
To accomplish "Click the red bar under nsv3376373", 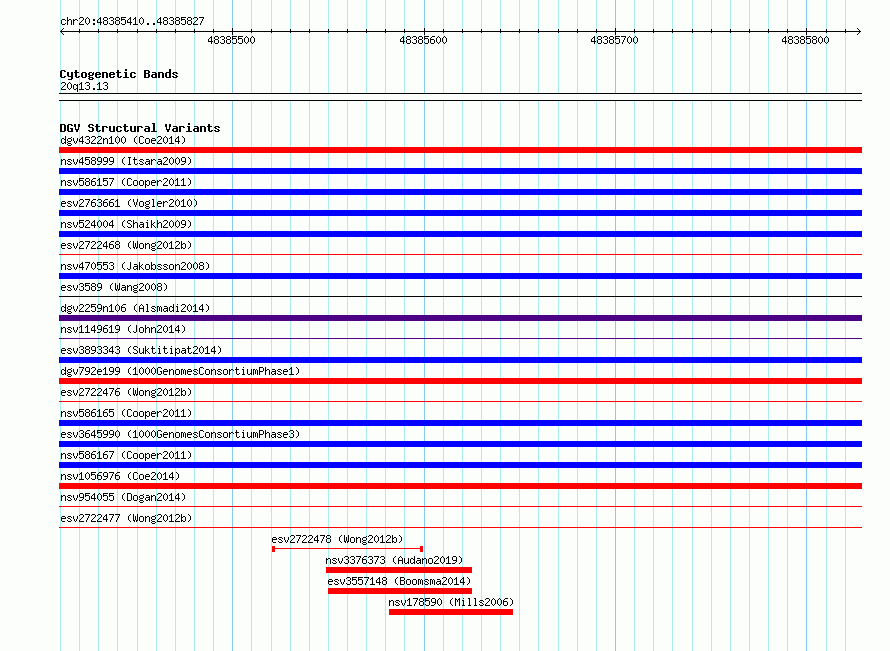I will click(x=399, y=570).
